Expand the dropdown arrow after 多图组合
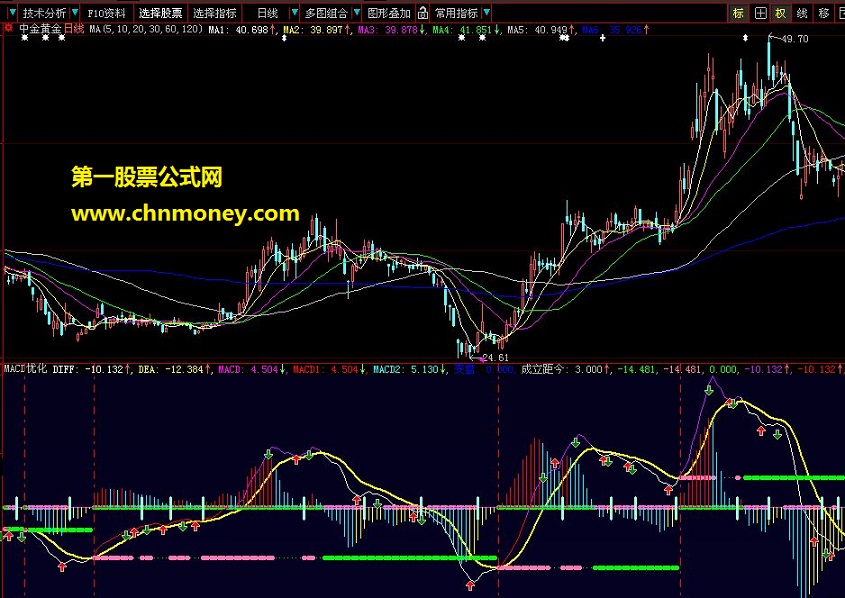845x598 pixels. tap(356, 12)
